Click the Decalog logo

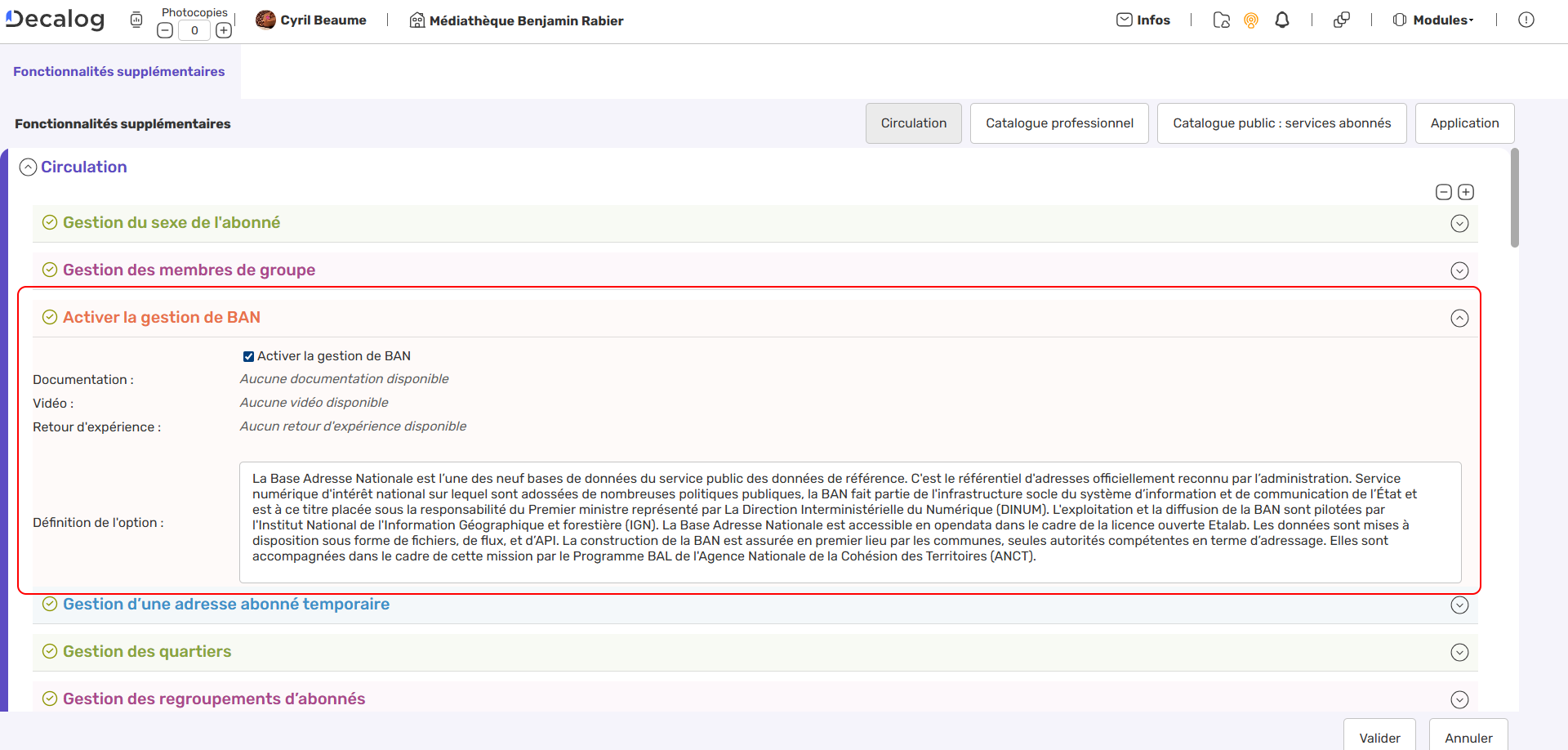click(x=56, y=20)
